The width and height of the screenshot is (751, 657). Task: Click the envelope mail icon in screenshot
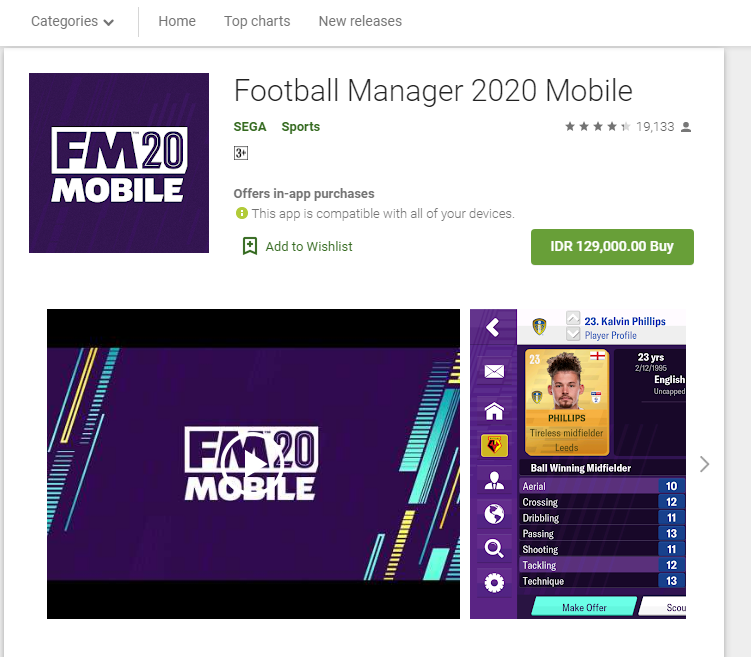click(x=494, y=371)
